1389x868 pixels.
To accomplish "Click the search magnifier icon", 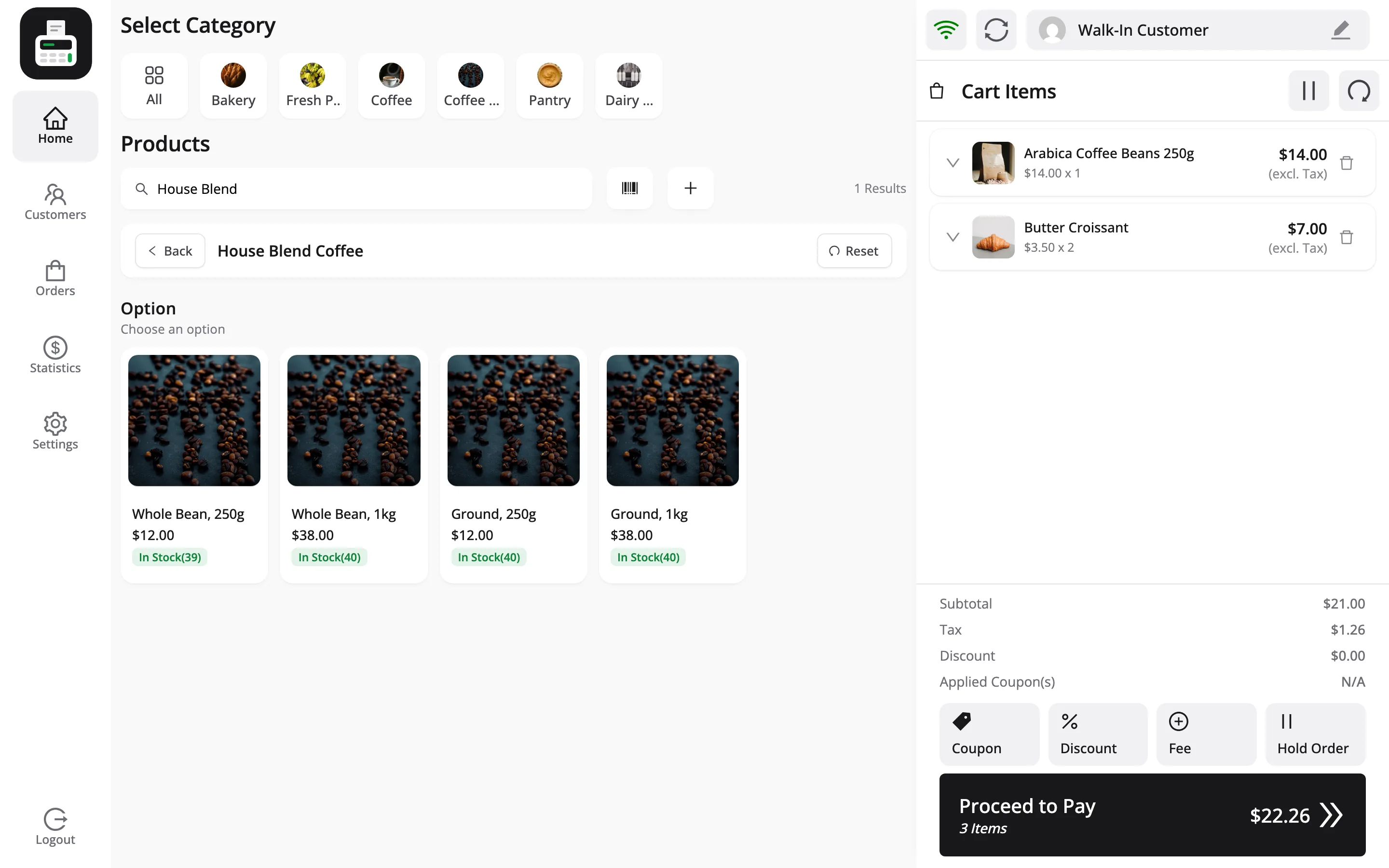I will pyautogui.click(x=141, y=188).
